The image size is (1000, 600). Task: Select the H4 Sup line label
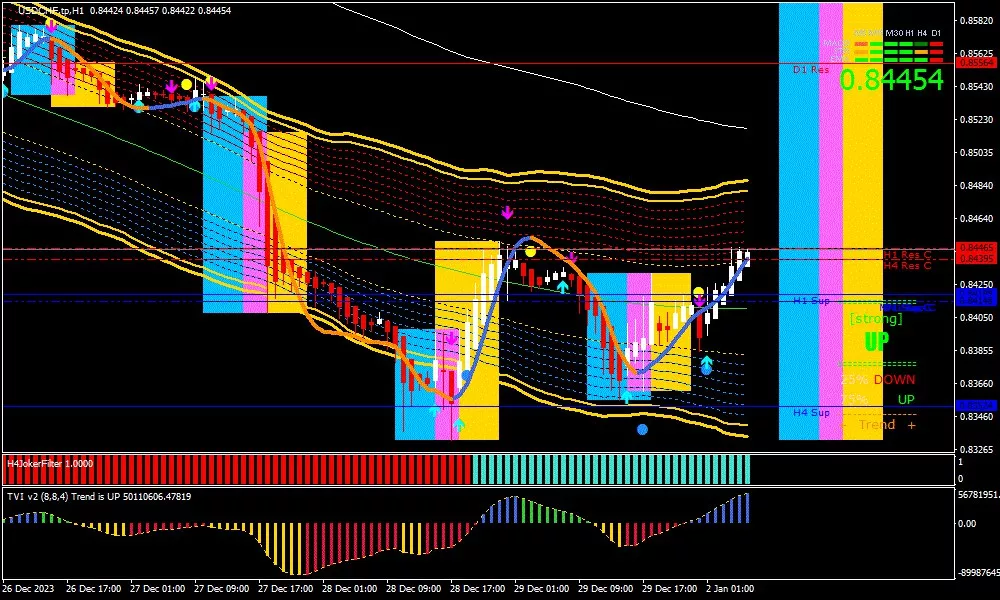[811, 413]
